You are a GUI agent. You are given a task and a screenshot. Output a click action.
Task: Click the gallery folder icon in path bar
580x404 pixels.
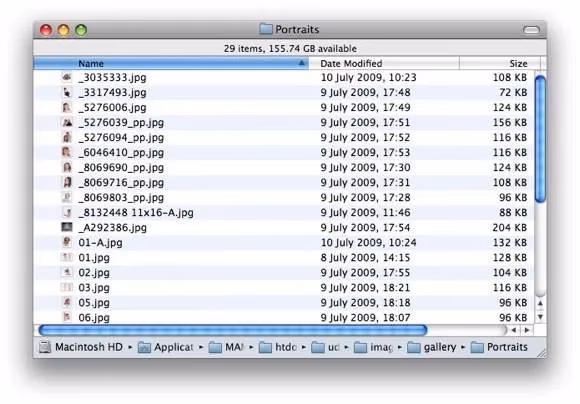pyautogui.click(x=414, y=347)
